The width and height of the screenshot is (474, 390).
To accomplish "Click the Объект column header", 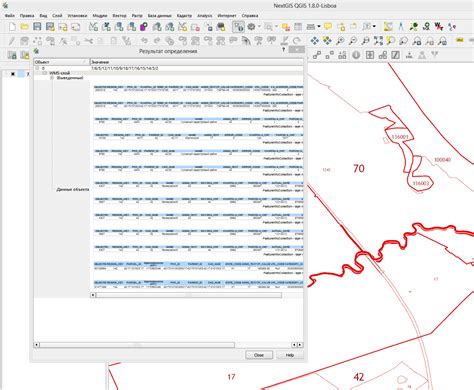I will [62, 62].
